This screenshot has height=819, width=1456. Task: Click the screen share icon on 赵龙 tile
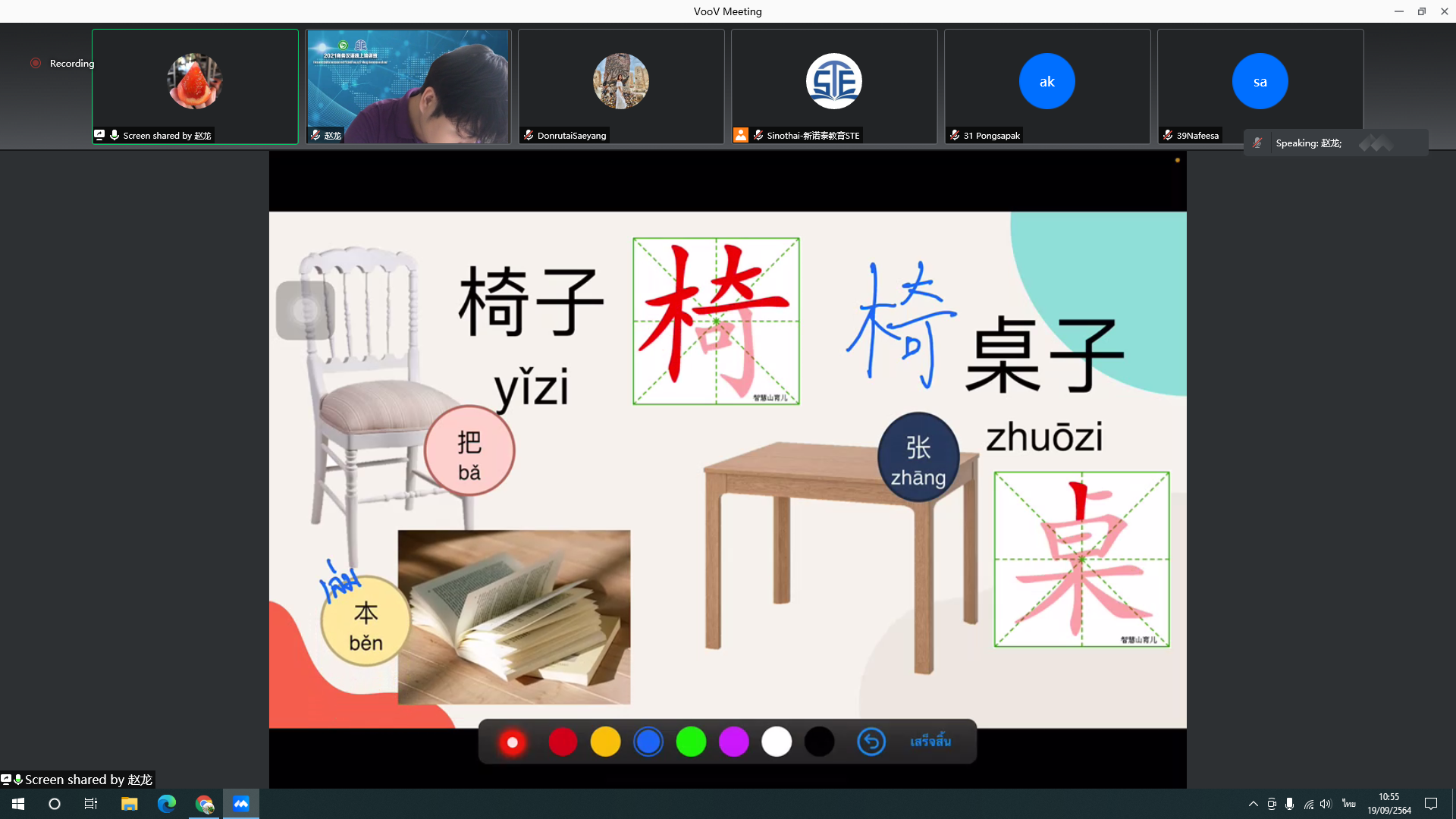click(x=99, y=135)
